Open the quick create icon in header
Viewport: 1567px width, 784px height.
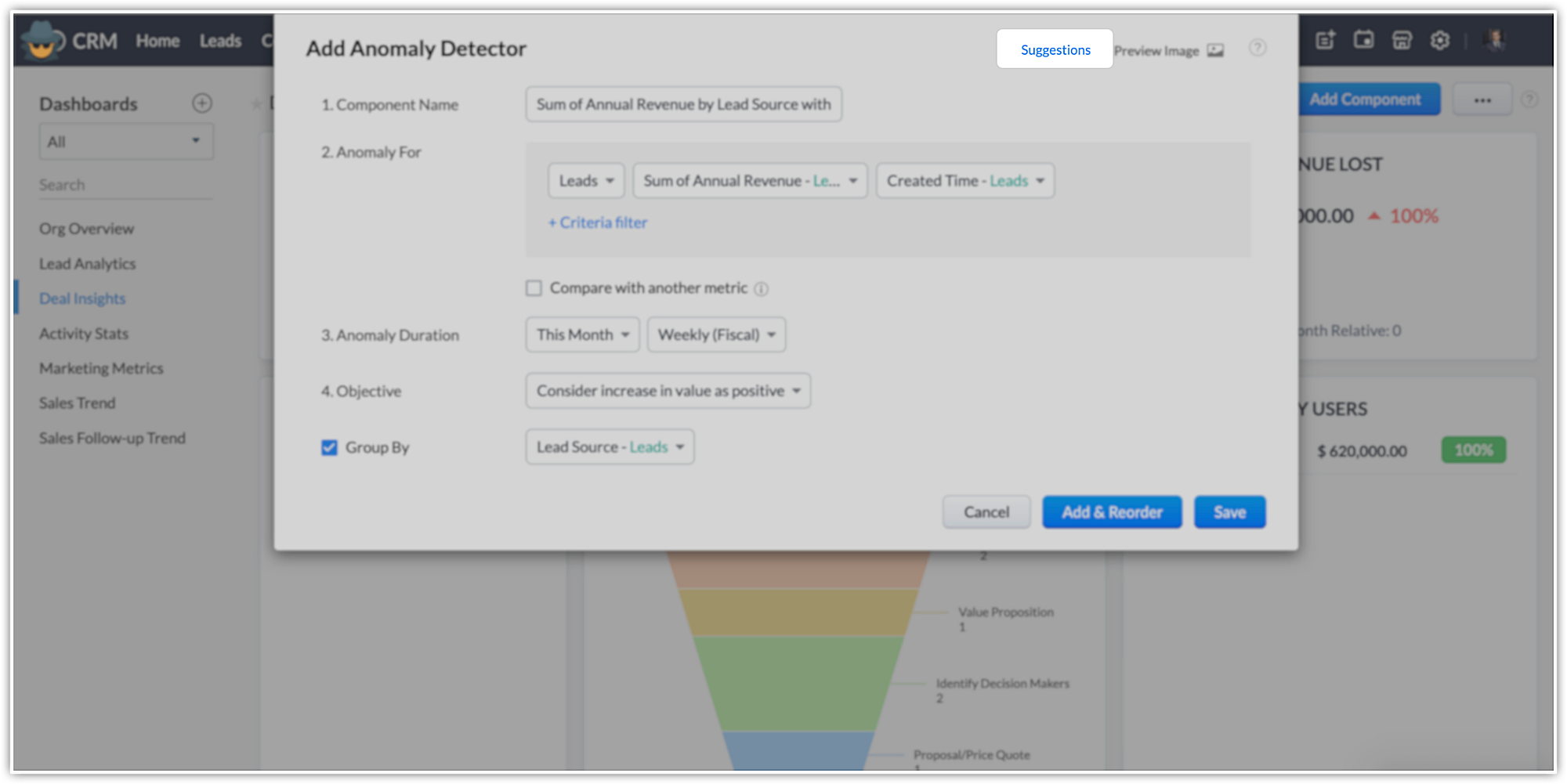click(x=1325, y=40)
